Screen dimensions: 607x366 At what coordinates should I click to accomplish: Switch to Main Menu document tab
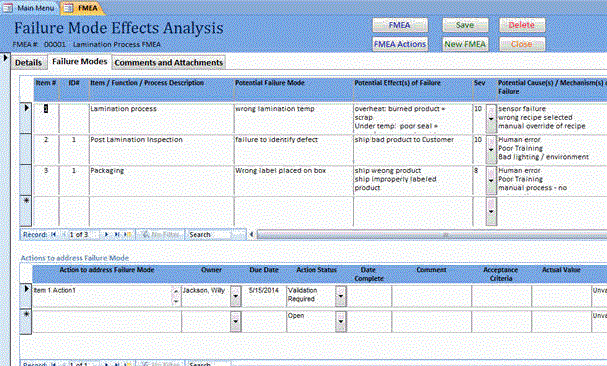click(x=30, y=8)
